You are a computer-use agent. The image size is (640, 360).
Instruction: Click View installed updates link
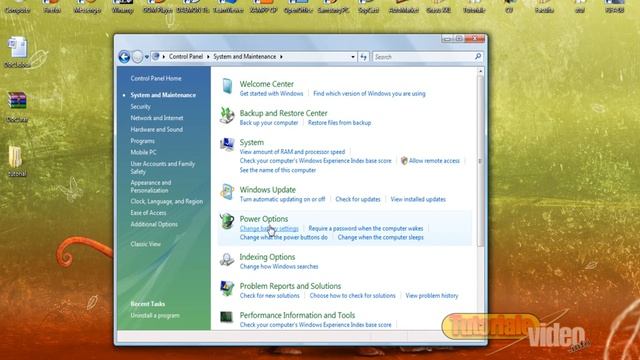pos(418,199)
